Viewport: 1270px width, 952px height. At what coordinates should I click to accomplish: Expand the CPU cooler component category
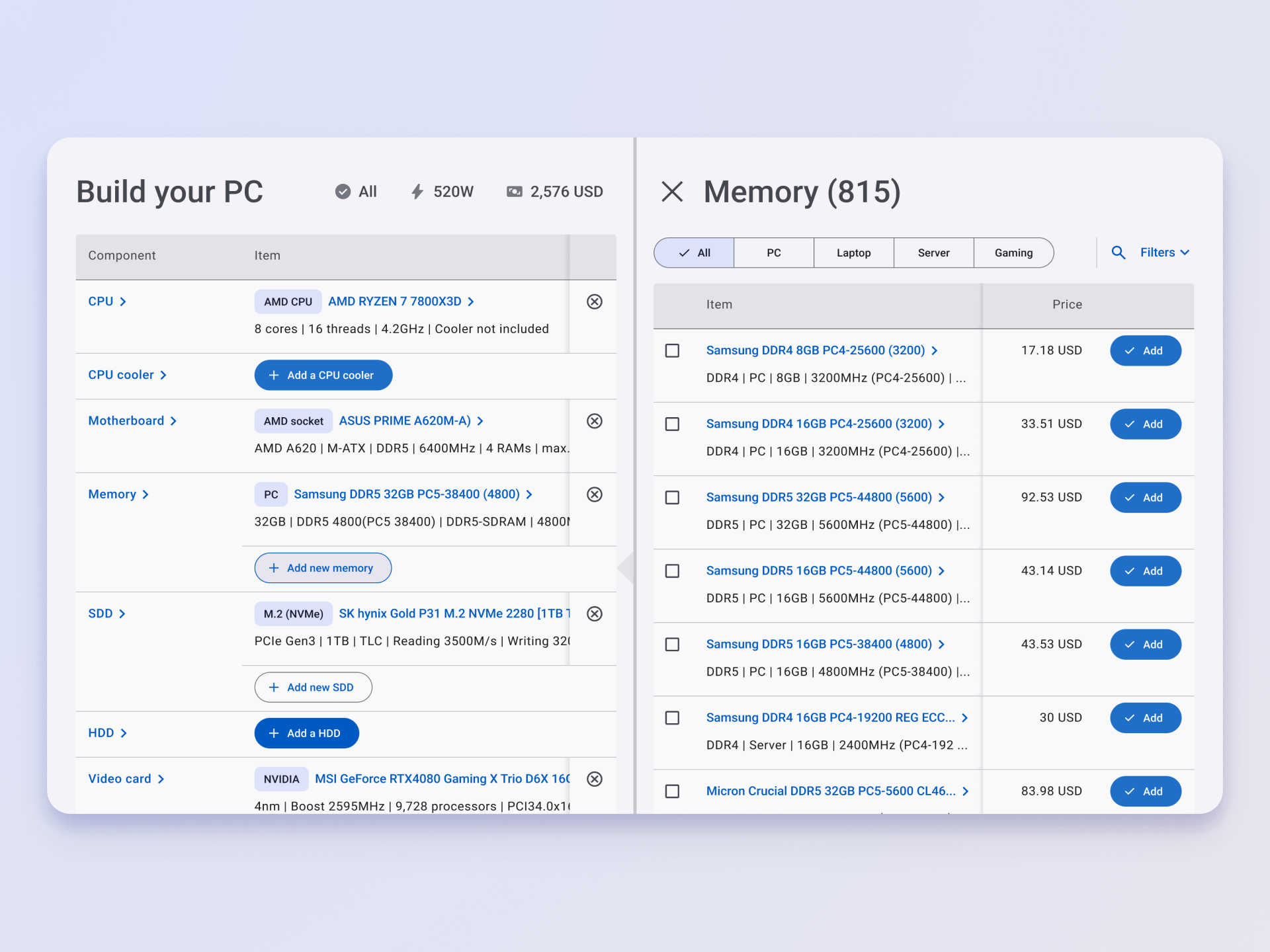pyautogui.click(x=127, y=375)
